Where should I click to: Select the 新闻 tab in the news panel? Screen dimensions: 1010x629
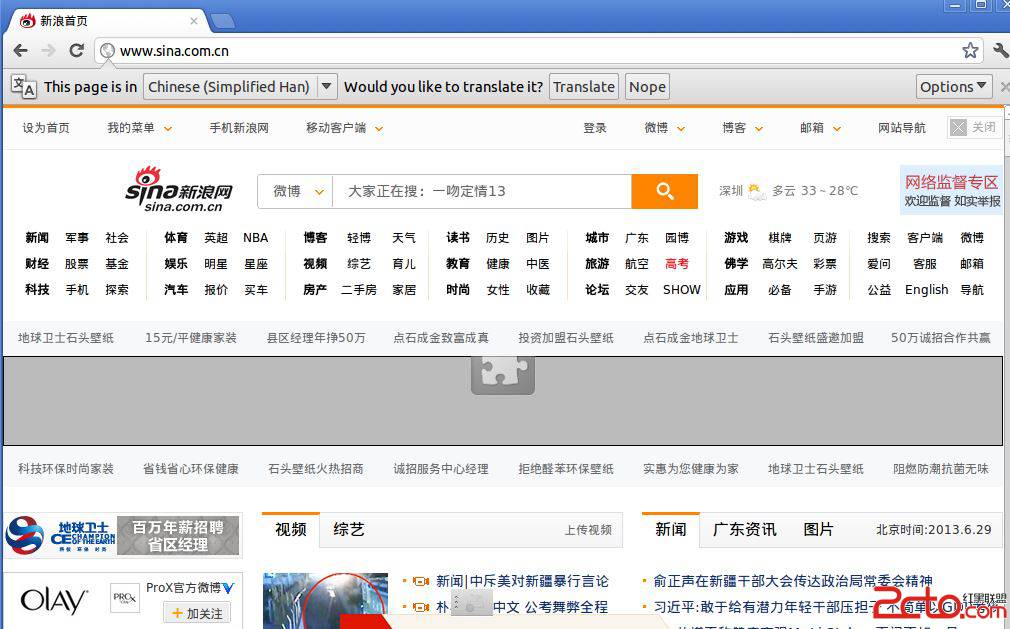pos(671,530)
